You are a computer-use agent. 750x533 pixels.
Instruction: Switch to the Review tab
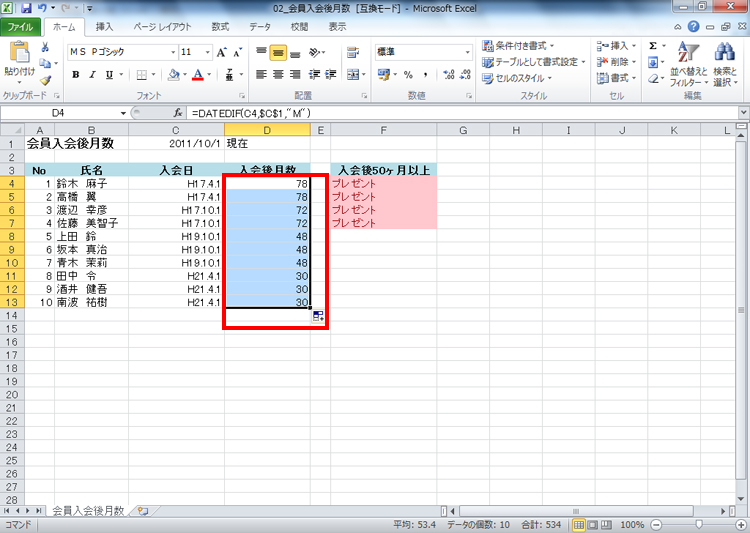coord(299,27)
